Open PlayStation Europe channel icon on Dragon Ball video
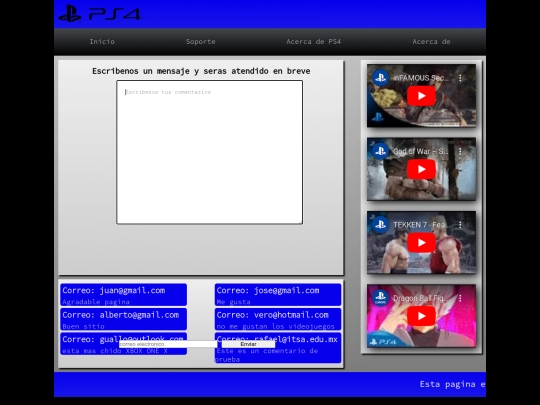The width and height of the screenshot is (540, 405). [380, 298]
